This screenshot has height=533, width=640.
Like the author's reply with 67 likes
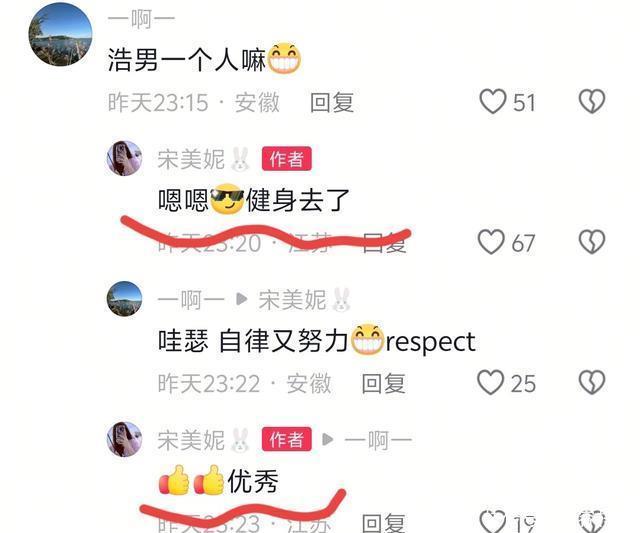tap(491, 242)
